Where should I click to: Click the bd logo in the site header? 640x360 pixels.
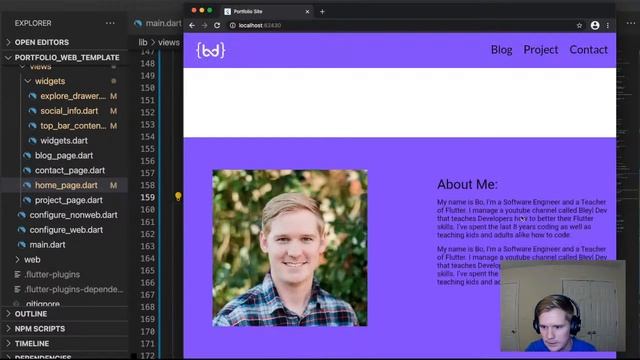(x=211, y=50)
